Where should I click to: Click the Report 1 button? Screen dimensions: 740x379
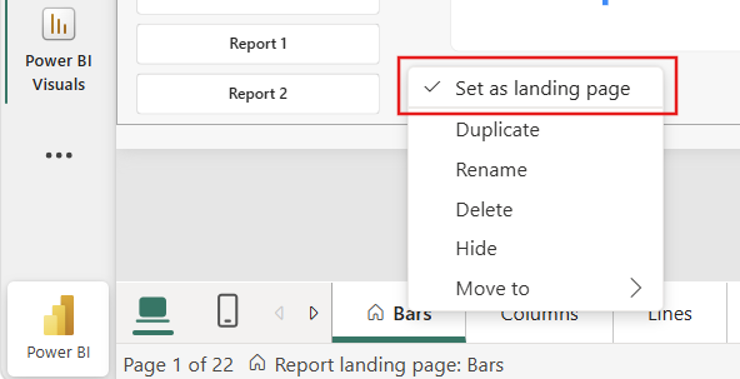click(258, 43)
